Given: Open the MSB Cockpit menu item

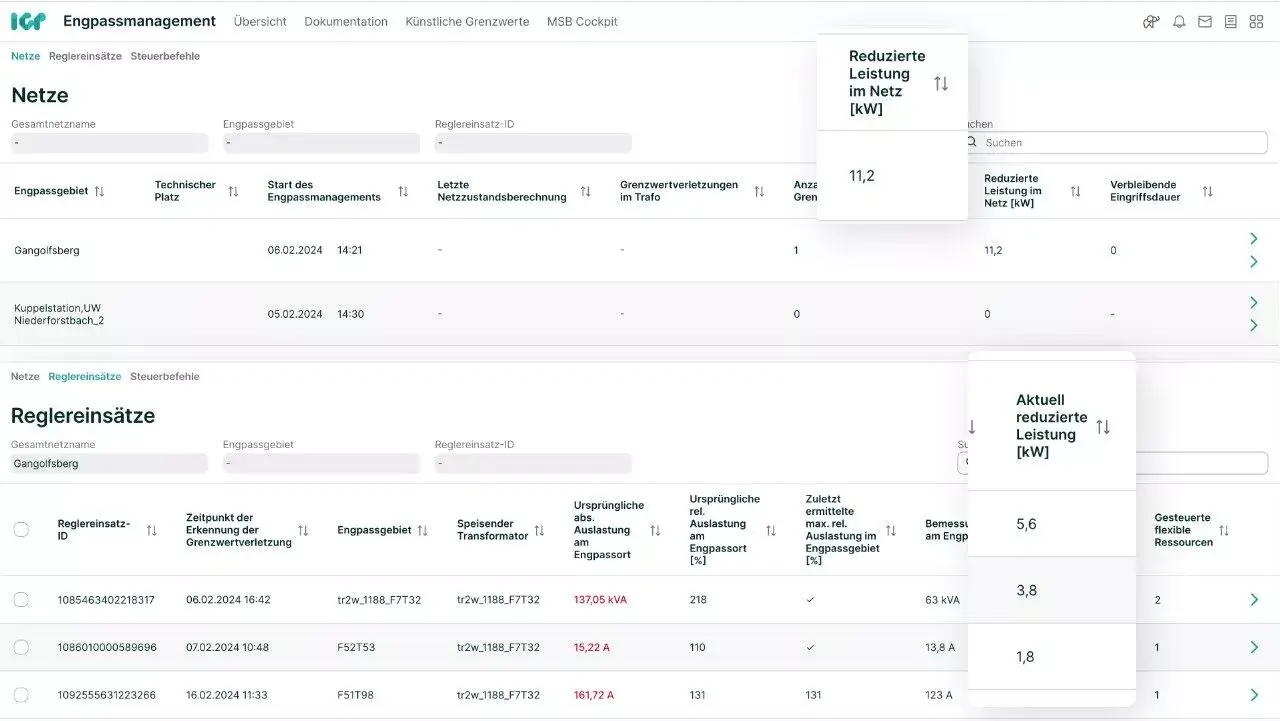Looking at the screenshot, I should pyautogui.click(x=582, y=22).
